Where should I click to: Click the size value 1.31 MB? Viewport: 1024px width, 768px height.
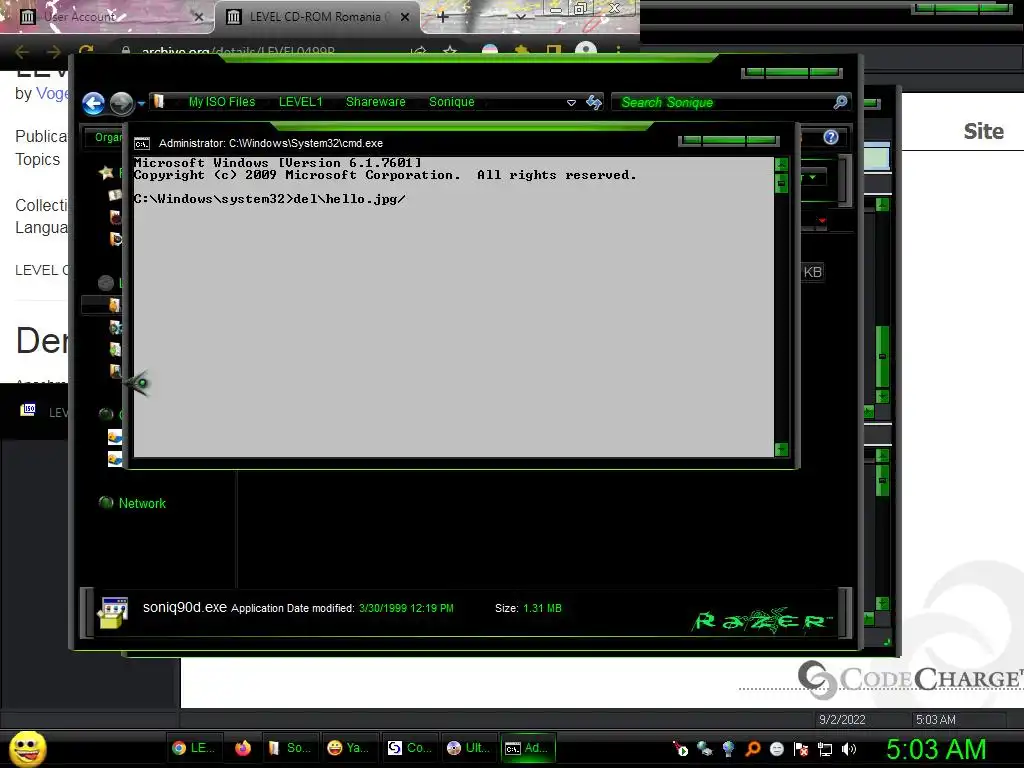542,608
